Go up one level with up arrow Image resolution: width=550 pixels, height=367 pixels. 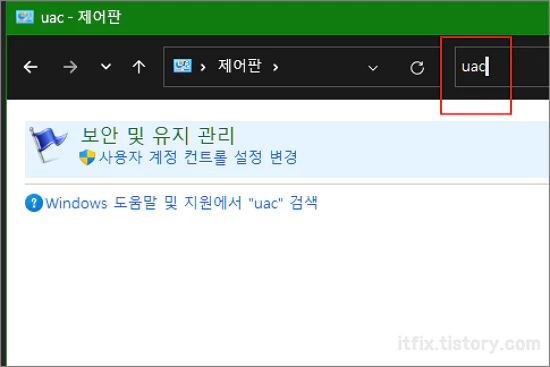point(139,67)
